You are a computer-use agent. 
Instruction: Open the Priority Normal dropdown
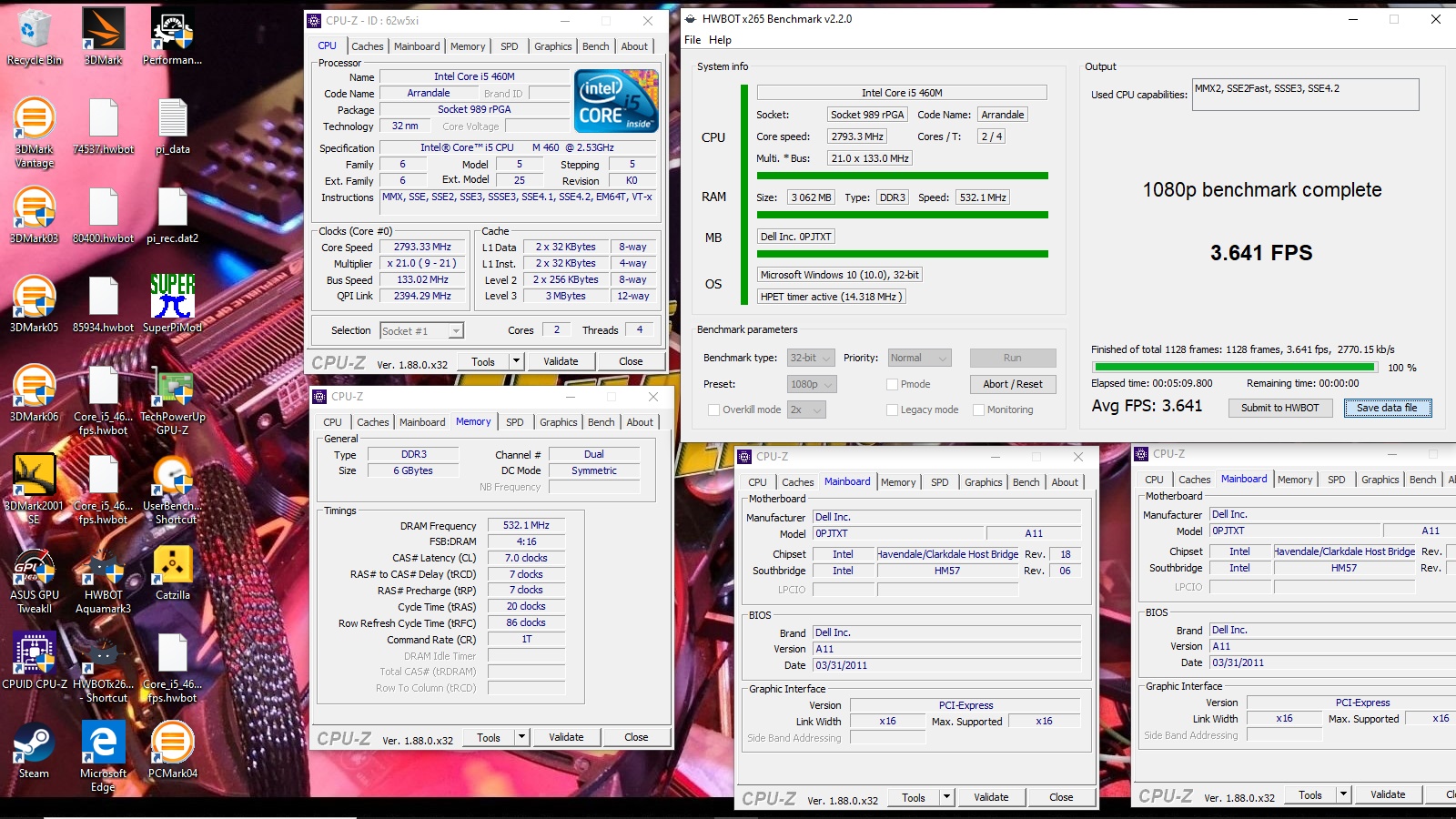pyautogui.click(x=919, y=358)
